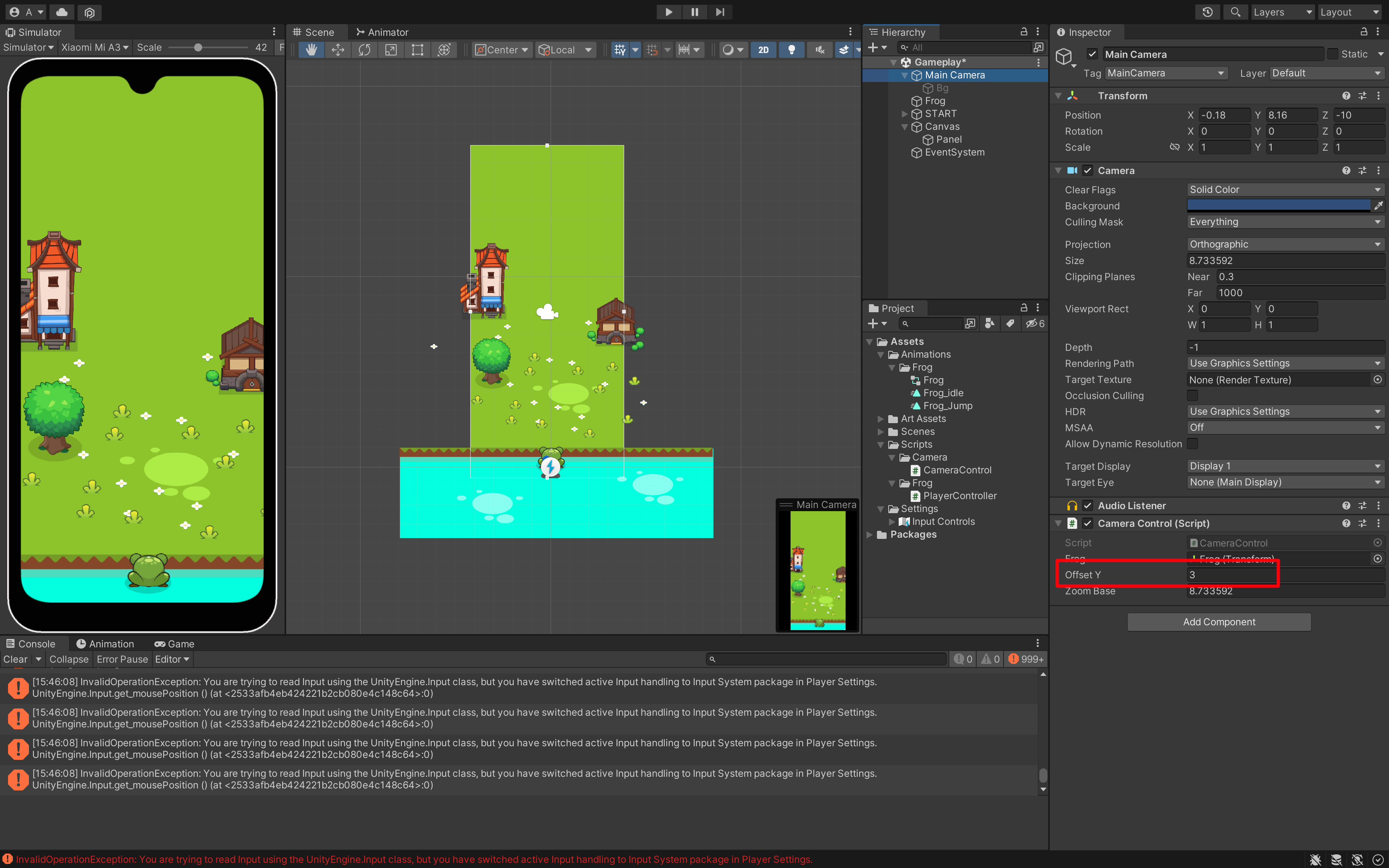Screen dimensions: 1389x868
Task: Expand the Art Assets folder
Action: click(x=881, y=418)
